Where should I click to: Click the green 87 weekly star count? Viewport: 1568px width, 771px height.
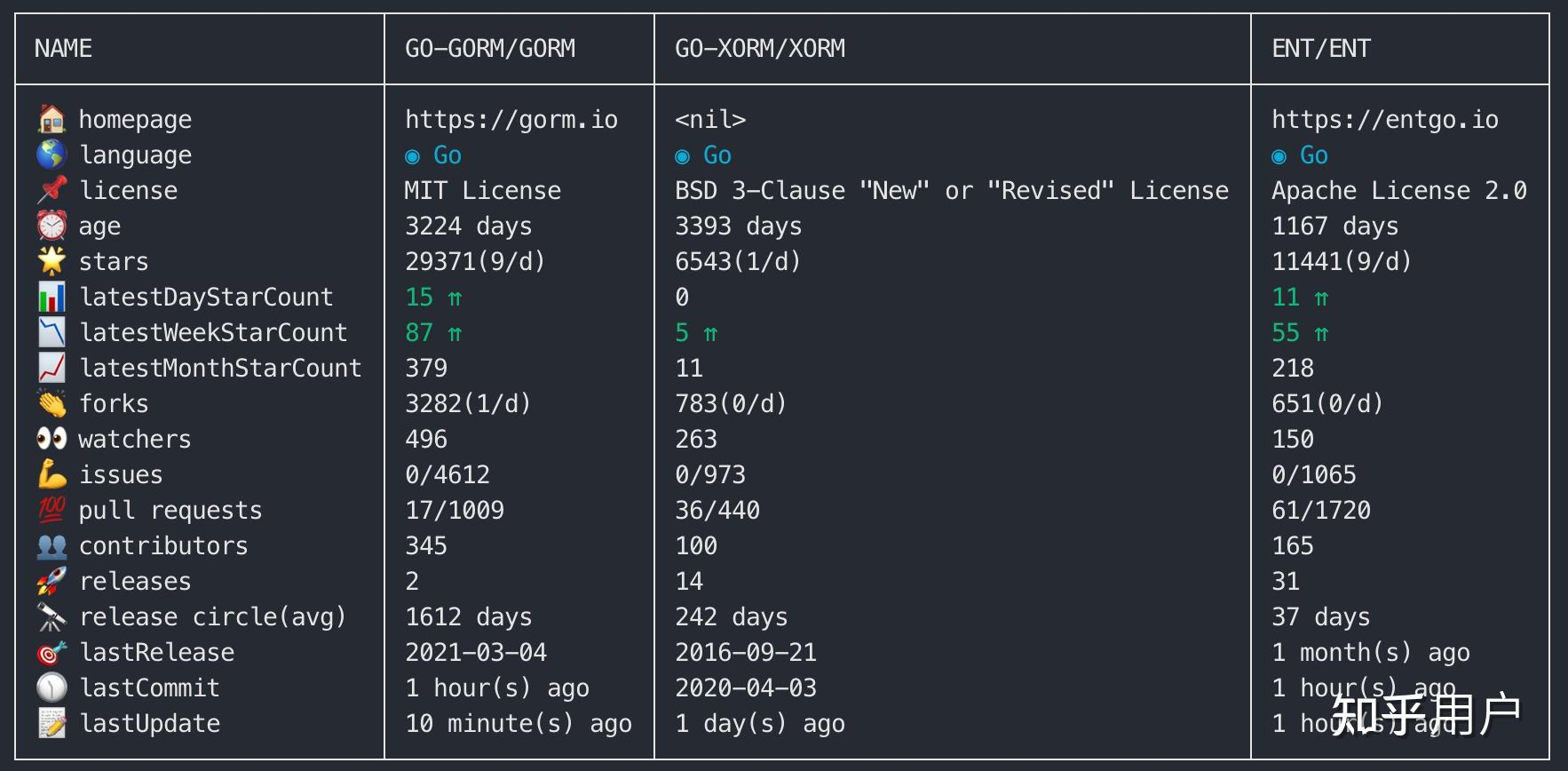(x=419, y=332)
